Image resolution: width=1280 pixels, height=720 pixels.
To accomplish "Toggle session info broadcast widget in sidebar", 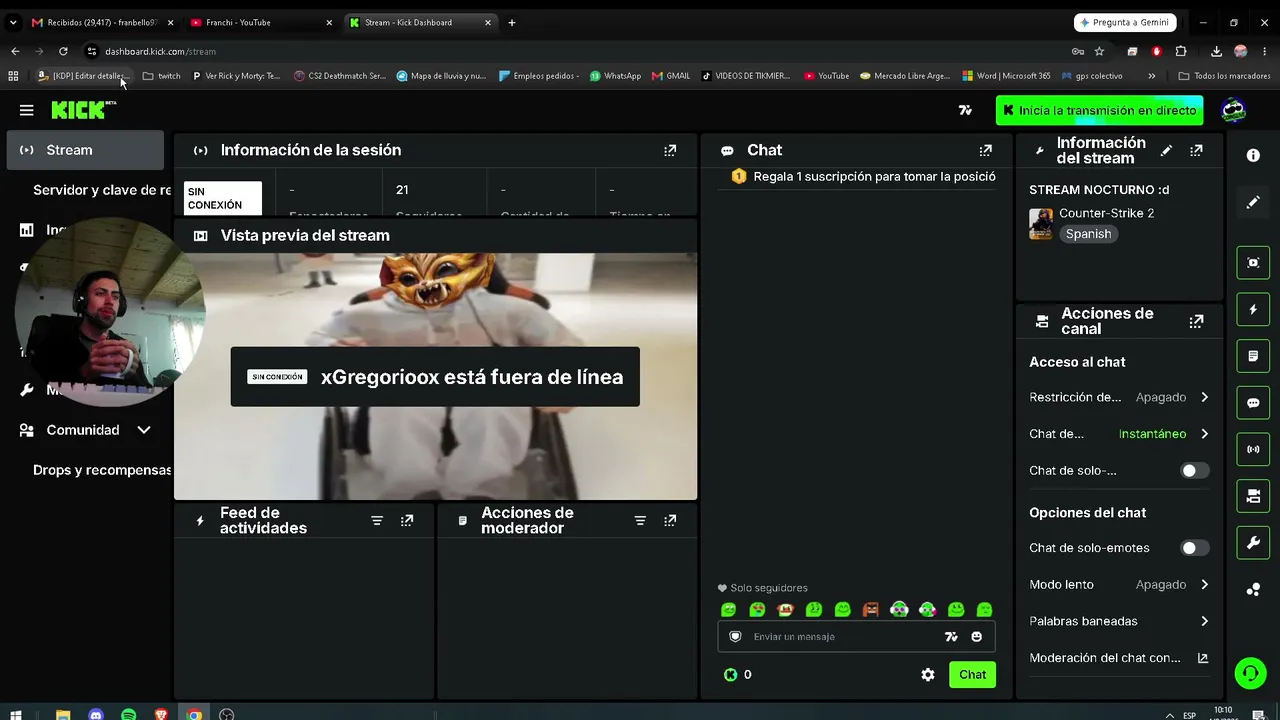I will pos(1253,449).
